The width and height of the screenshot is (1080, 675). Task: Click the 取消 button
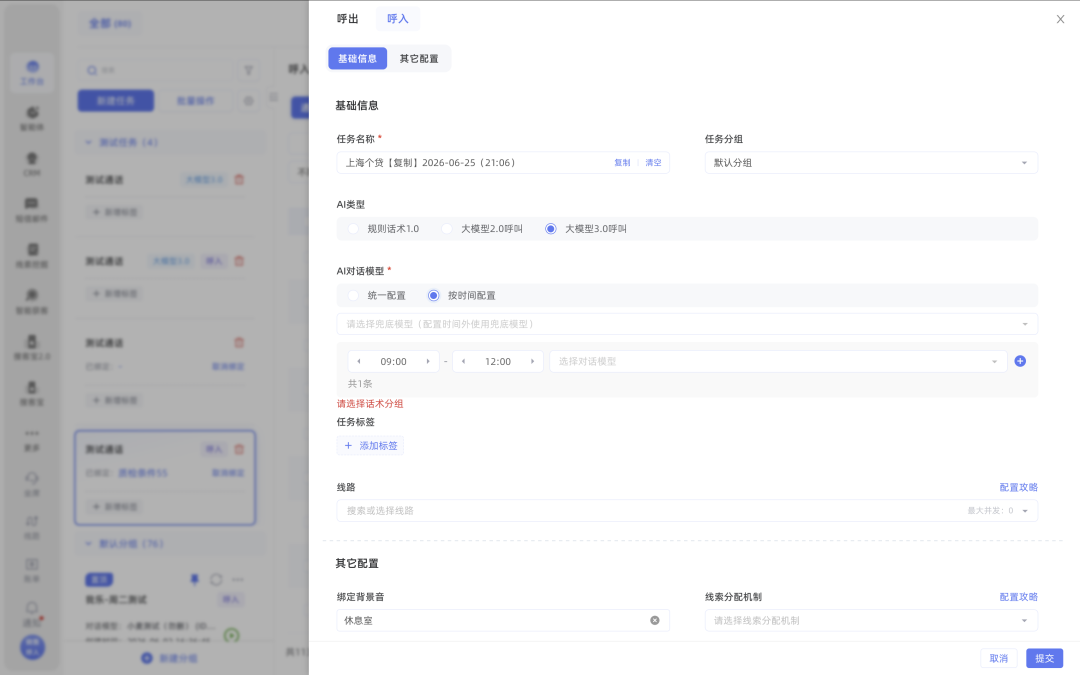(999, 658)
